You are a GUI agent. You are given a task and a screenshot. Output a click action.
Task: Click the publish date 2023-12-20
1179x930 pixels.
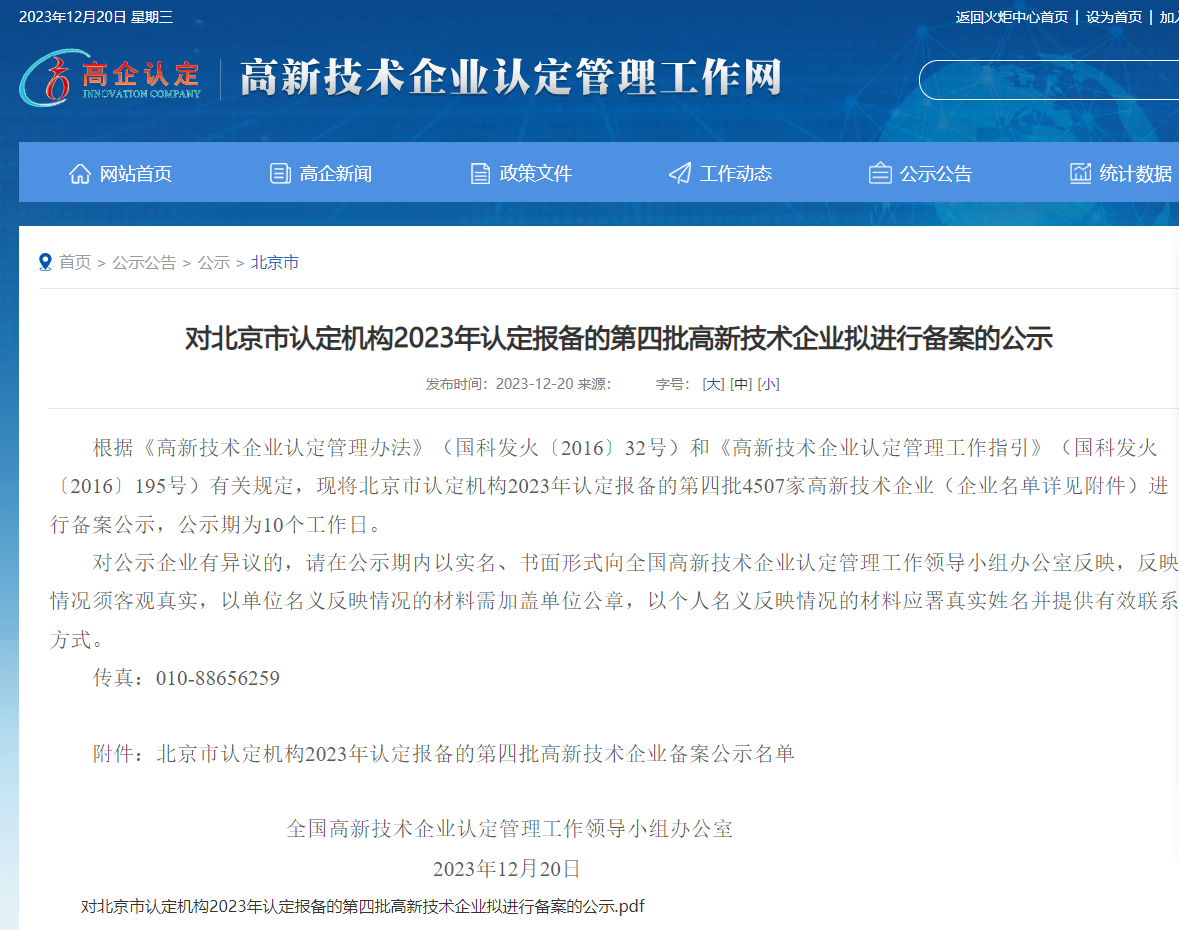click(x=535, y=384)
